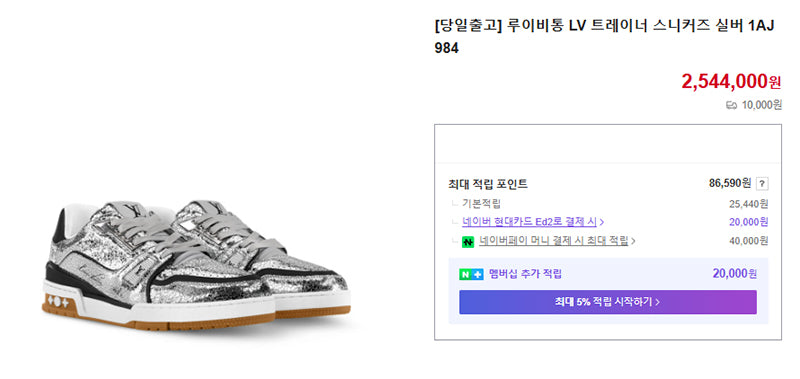The width and height of the screenshot is (800, 379).
Task: Click the 25,440원 basic points amount
Action: (x=748, y=204)
